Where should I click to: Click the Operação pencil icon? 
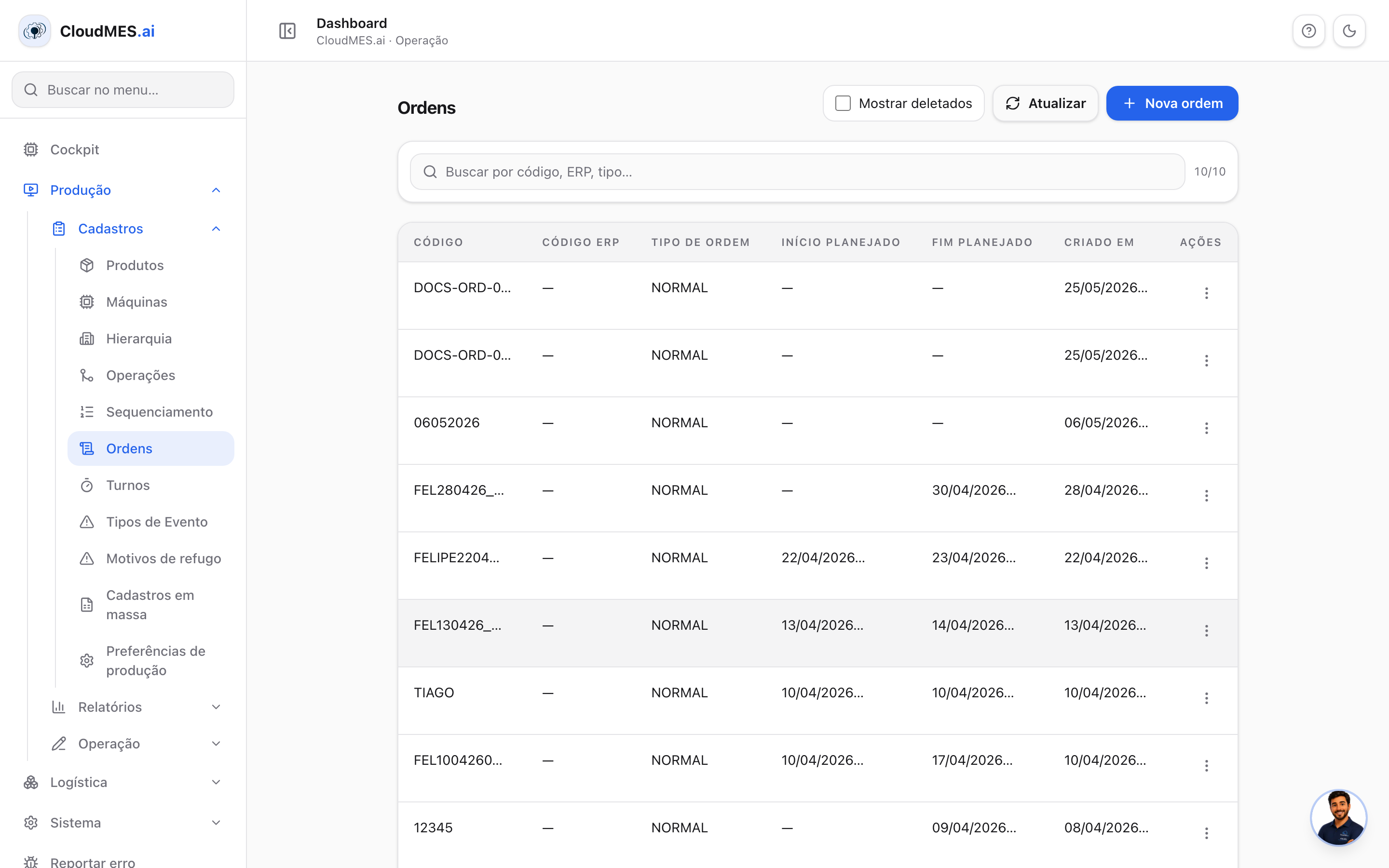[x=58, y=744]
